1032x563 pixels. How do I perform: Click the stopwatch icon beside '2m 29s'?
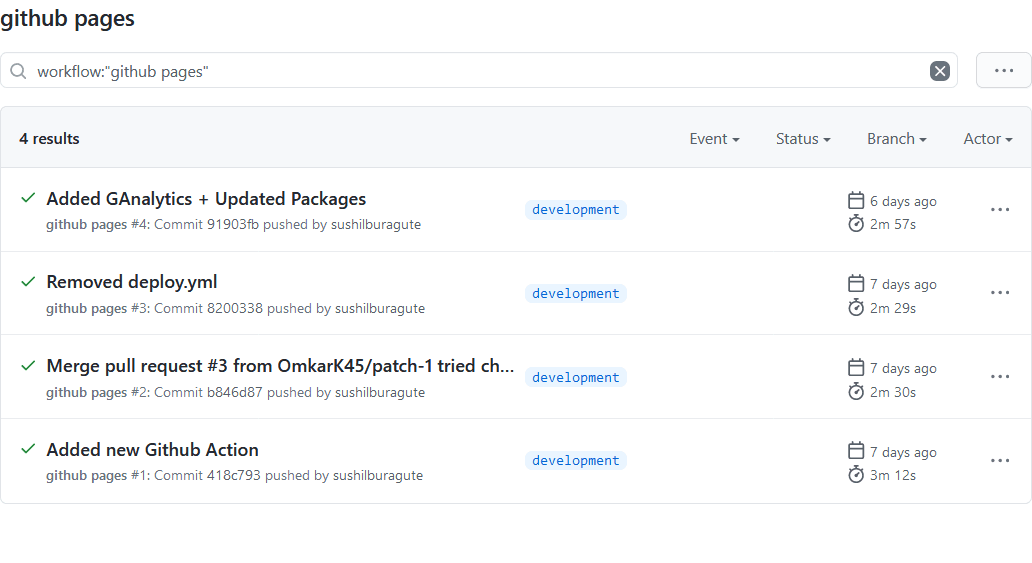tap(856, 307)
